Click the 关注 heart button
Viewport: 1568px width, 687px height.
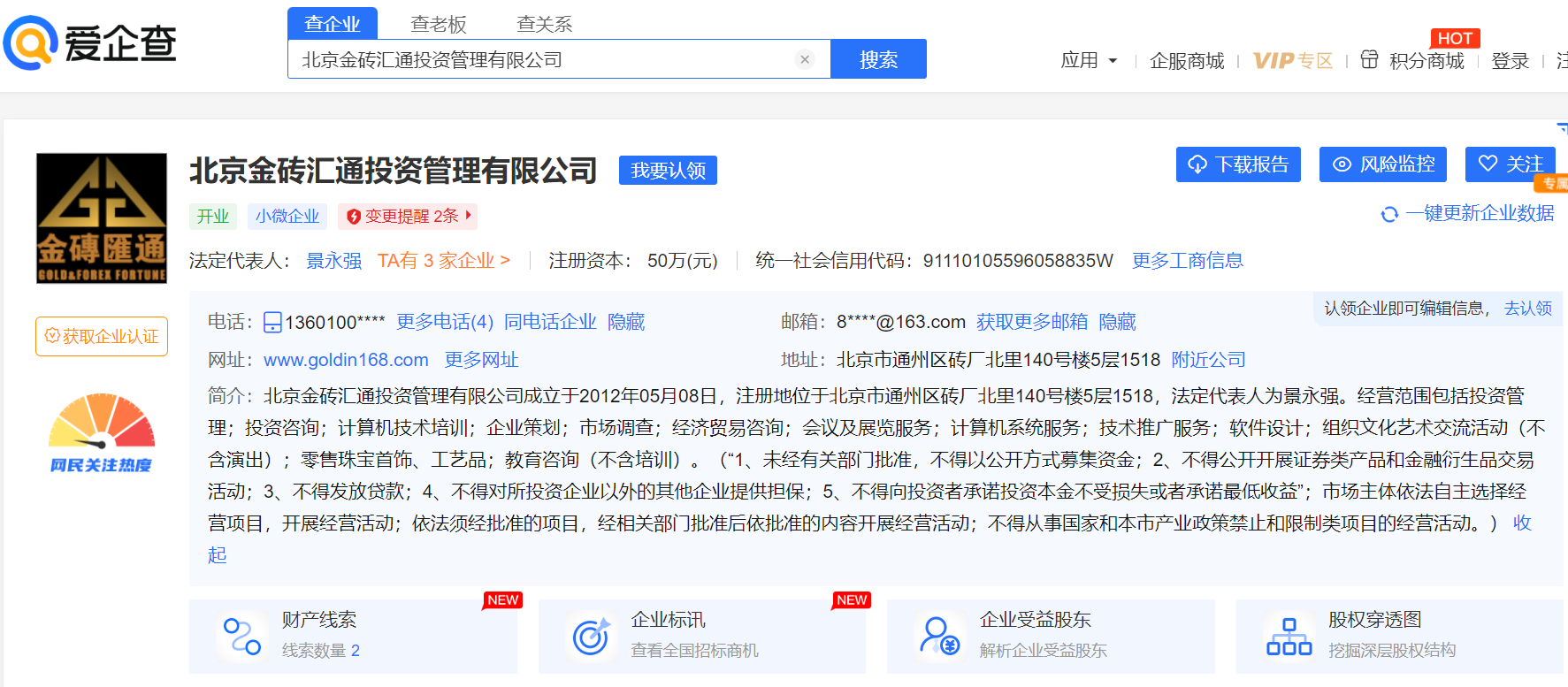point(1511,164)
